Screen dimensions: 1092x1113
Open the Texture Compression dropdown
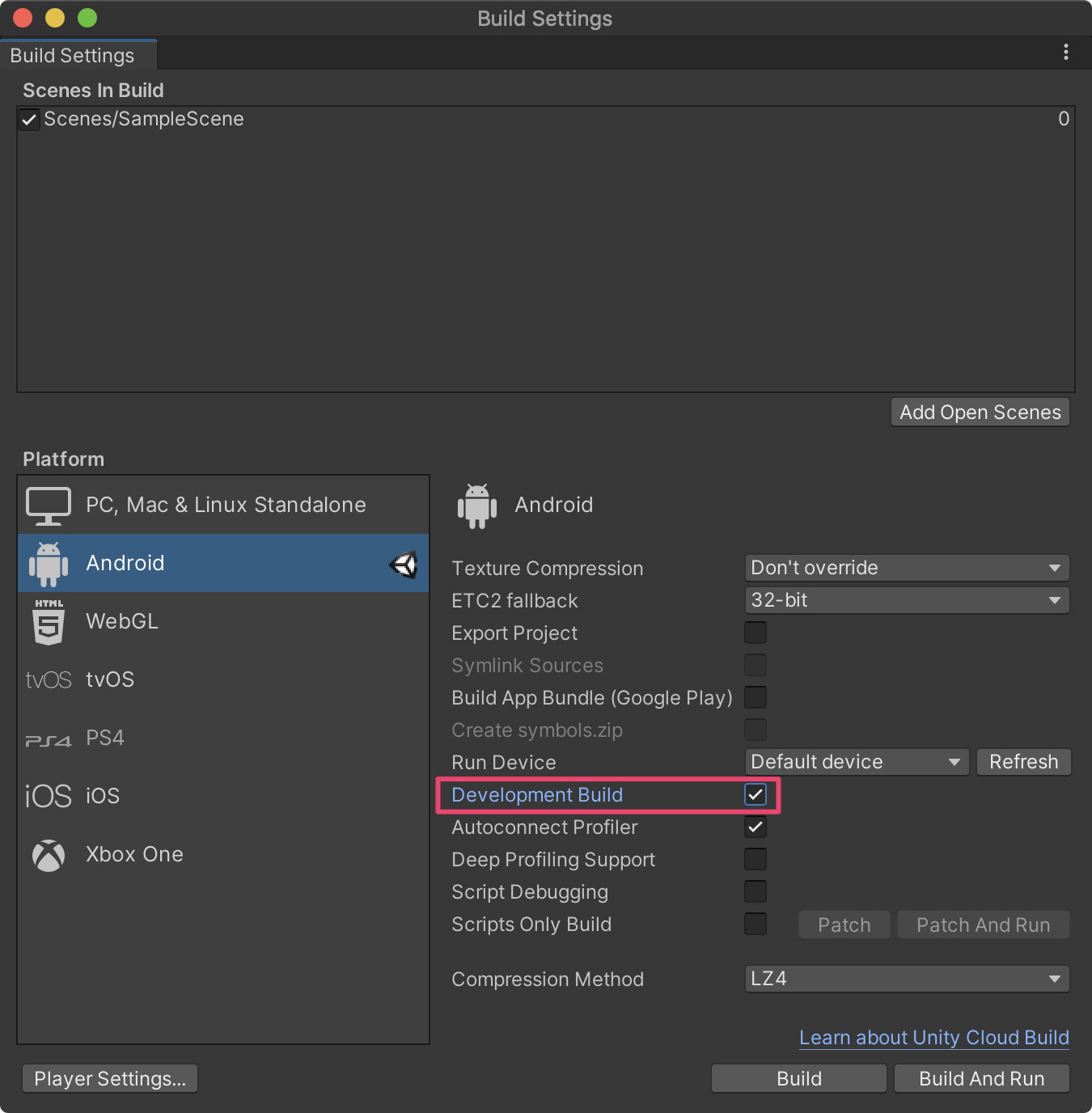[x=907, y=568]
